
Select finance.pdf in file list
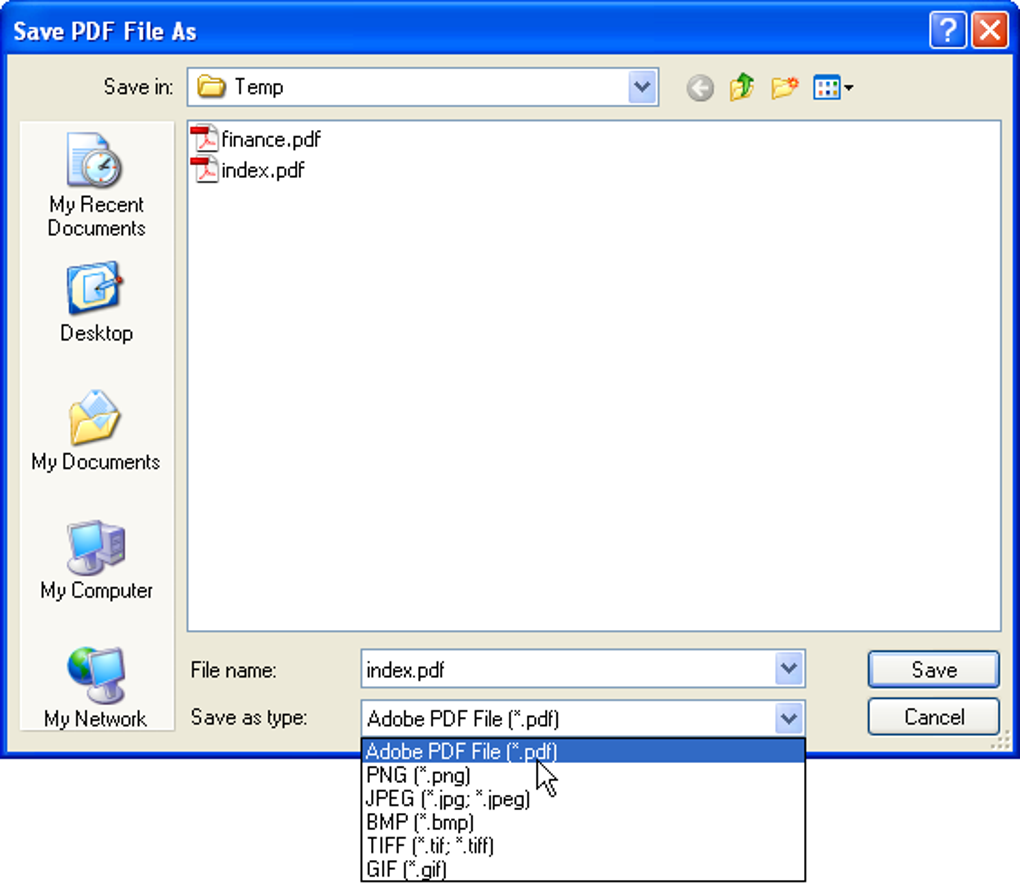pos(256,139)
